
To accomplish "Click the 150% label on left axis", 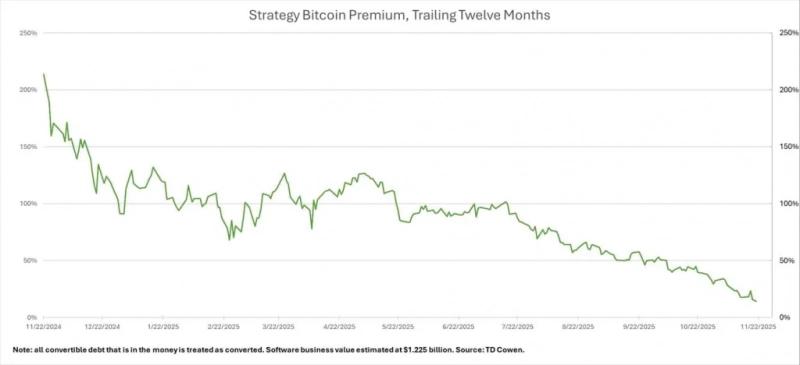I will coord(29,147).
